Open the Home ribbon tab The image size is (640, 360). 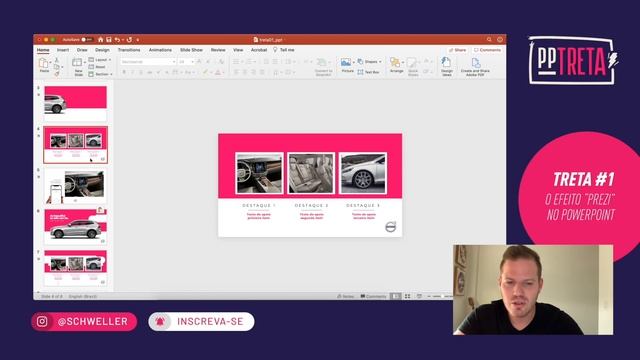[x=43, y=50]
